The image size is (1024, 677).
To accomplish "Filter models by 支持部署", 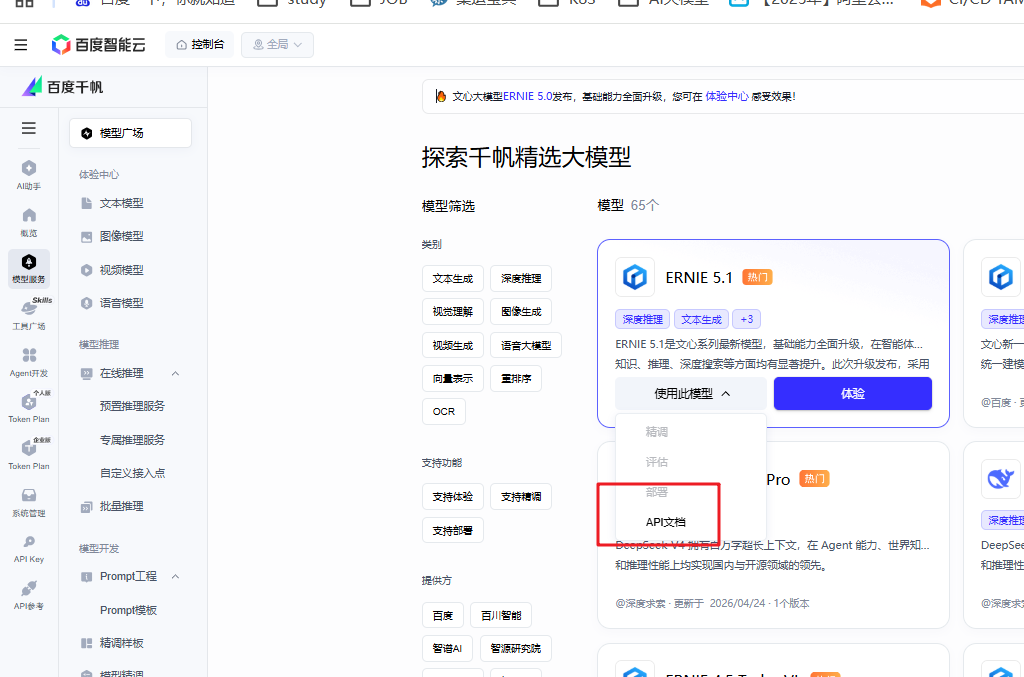I will coord(453,531).
